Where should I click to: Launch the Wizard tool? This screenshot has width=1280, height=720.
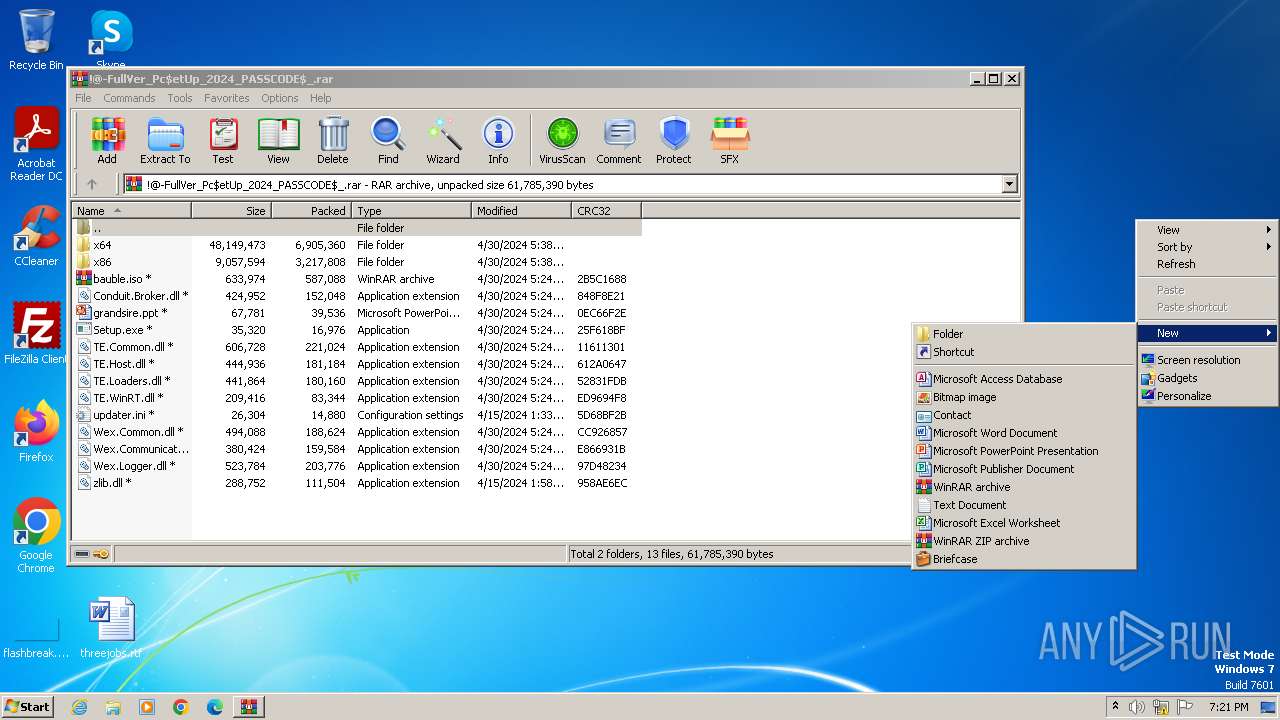[443, 141]
